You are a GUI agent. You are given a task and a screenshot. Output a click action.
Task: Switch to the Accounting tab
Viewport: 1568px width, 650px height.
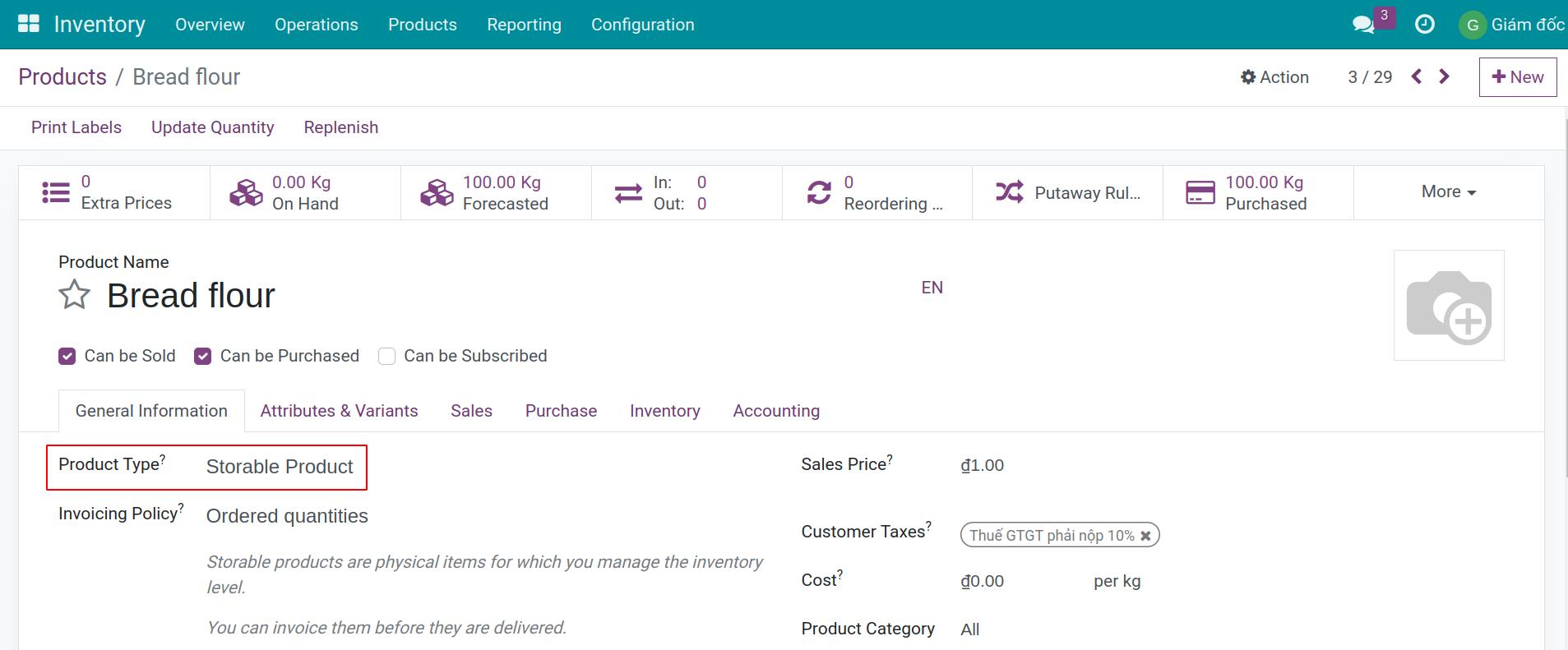click(x=776, y=411)
